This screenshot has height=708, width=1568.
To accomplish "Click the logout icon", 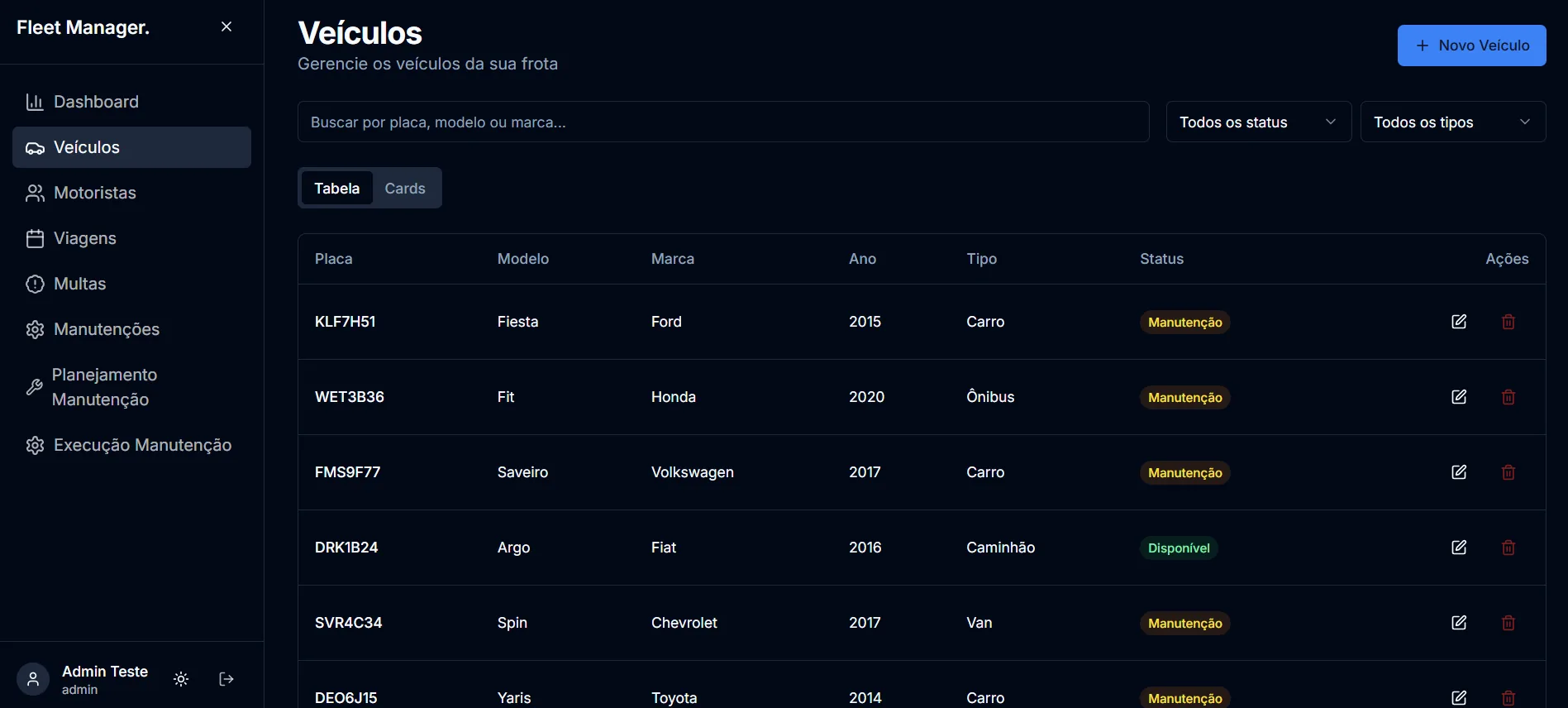I will coord(226,679).
